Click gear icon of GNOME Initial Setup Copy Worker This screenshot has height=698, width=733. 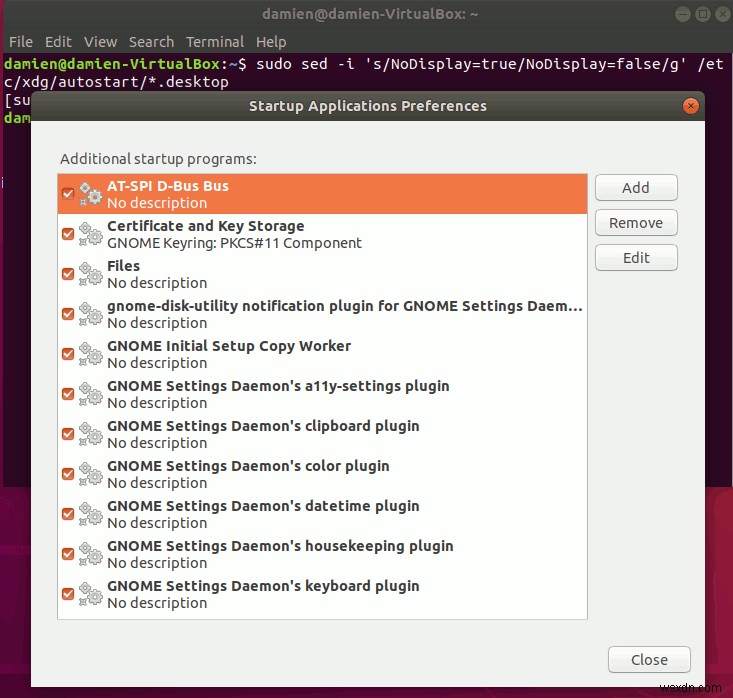tap(90, 354)
